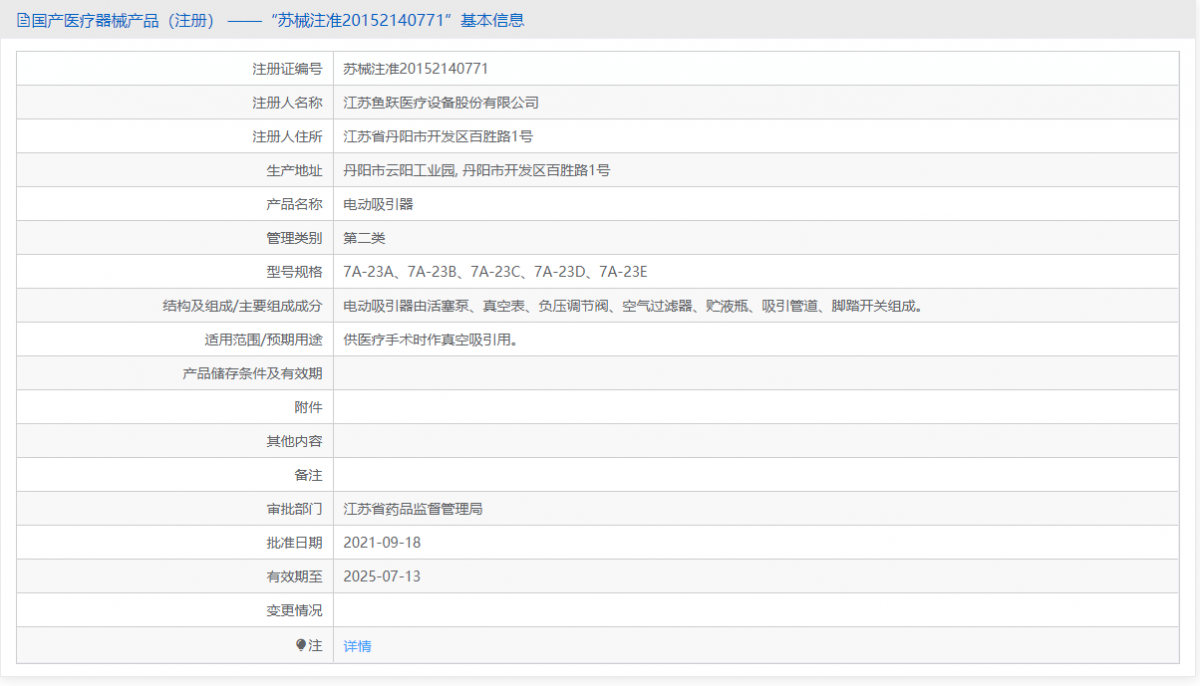Click the page title 国产医疗器械产品（注册）
1200x686 pixels.
(123, 20)
